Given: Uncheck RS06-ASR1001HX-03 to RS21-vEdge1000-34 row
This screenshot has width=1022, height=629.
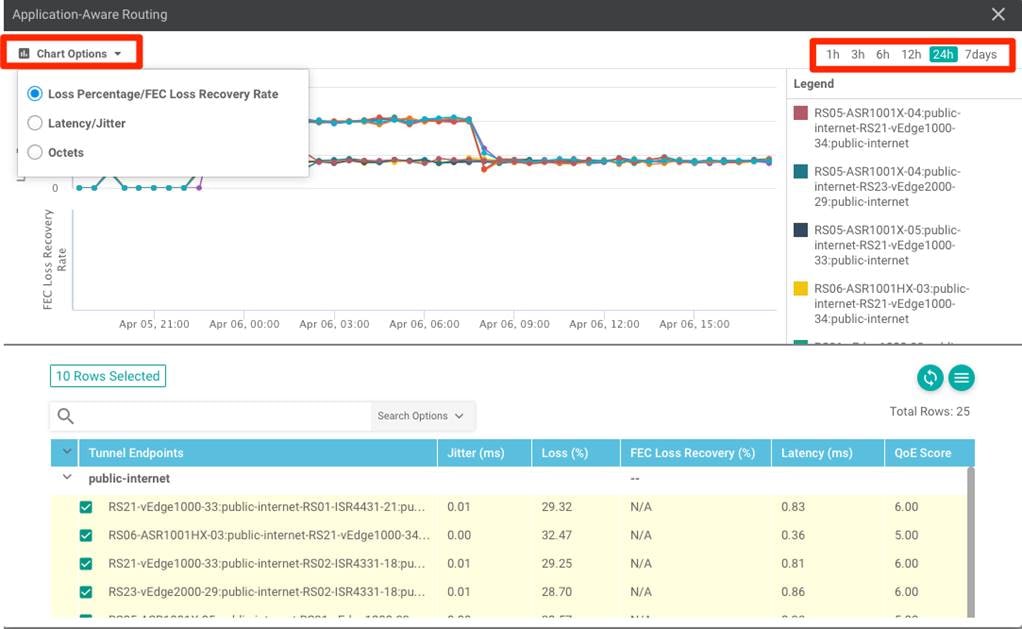Looking at the screenshot, I should [85, 535].
